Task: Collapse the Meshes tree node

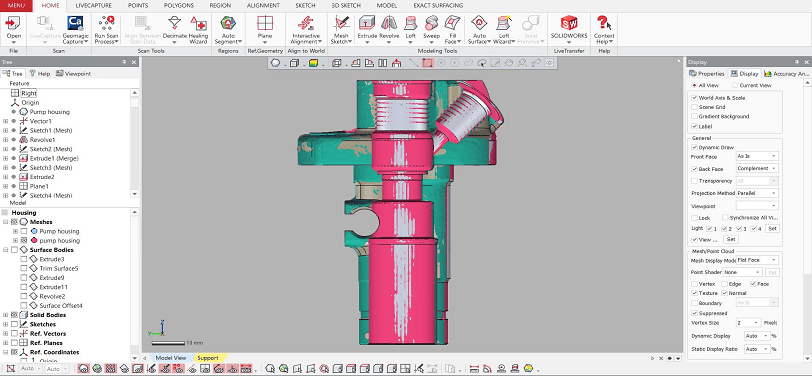Action: coord(6,222)
